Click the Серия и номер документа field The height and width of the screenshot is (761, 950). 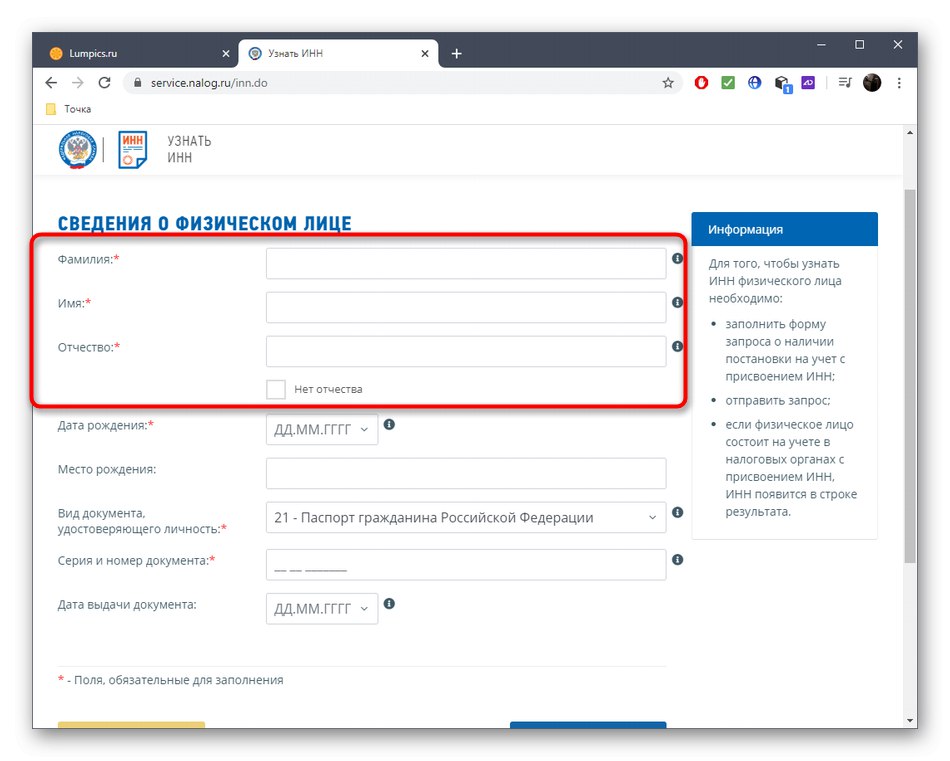466,565
